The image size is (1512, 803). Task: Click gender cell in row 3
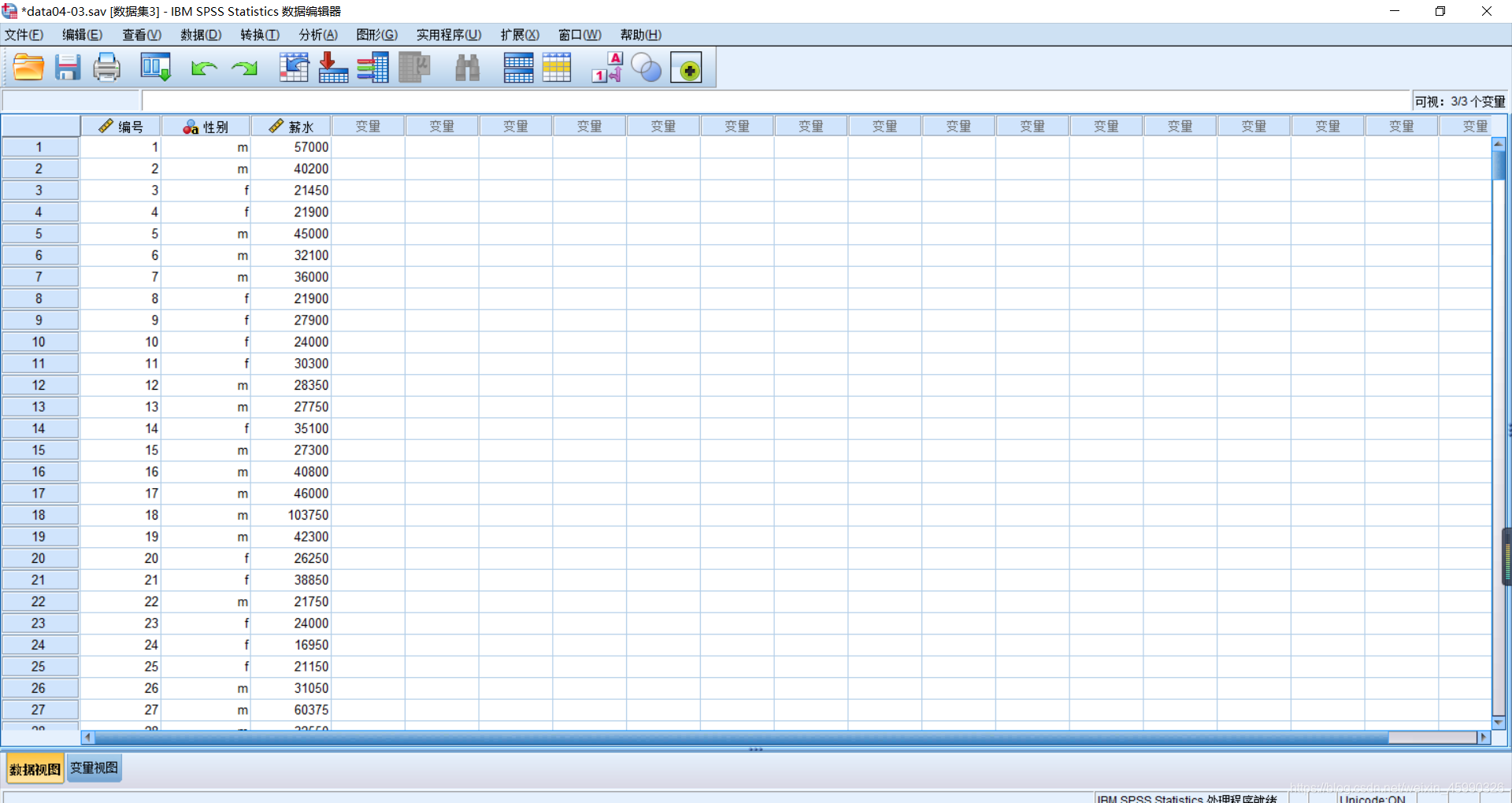pyautogui.click(x=206, y=191)
